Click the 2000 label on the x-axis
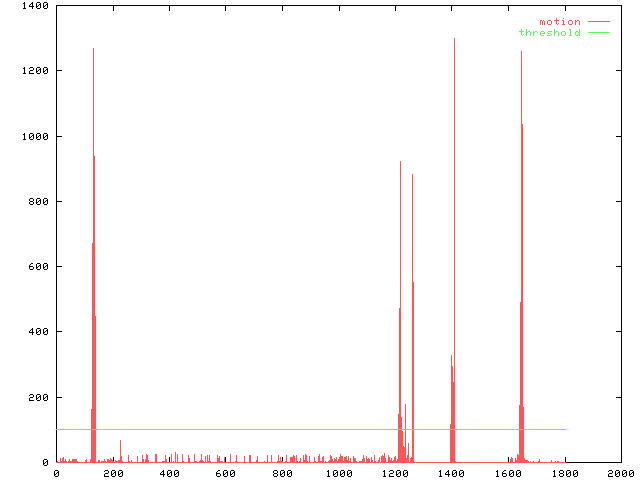Image resolution: width=640 pixels, height=480 pixels. pyautogui.click(x=621, y=474)
